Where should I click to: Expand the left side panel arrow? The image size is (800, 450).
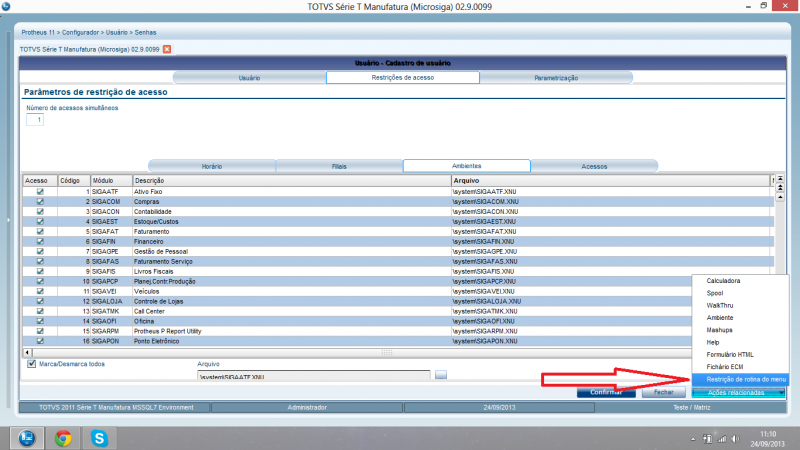pyautogui.click(x=8, y=220)
